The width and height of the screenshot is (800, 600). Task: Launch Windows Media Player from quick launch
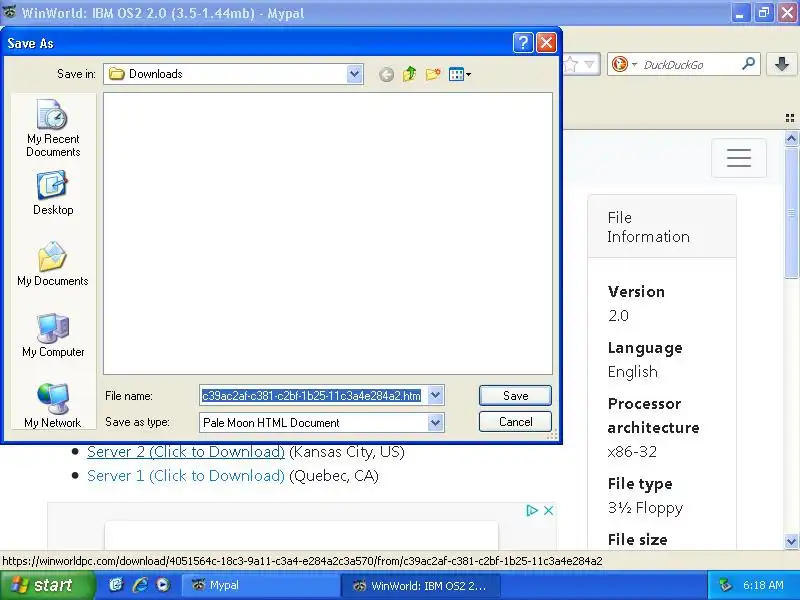(163, 585)
